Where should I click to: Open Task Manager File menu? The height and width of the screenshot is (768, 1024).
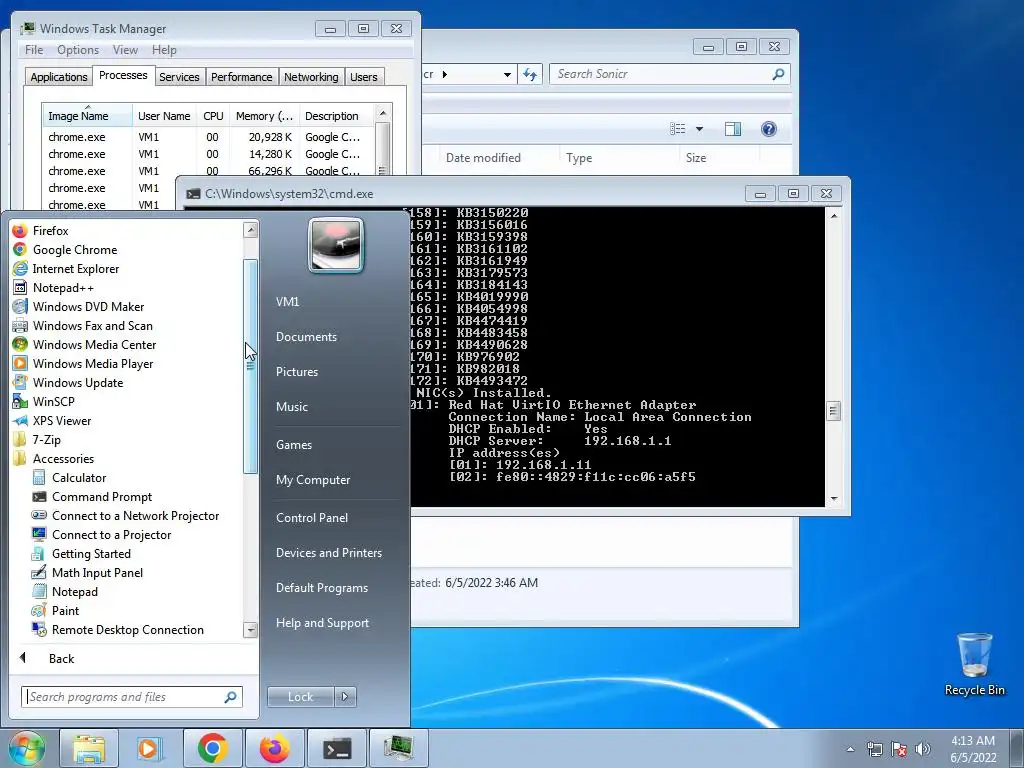34,50
